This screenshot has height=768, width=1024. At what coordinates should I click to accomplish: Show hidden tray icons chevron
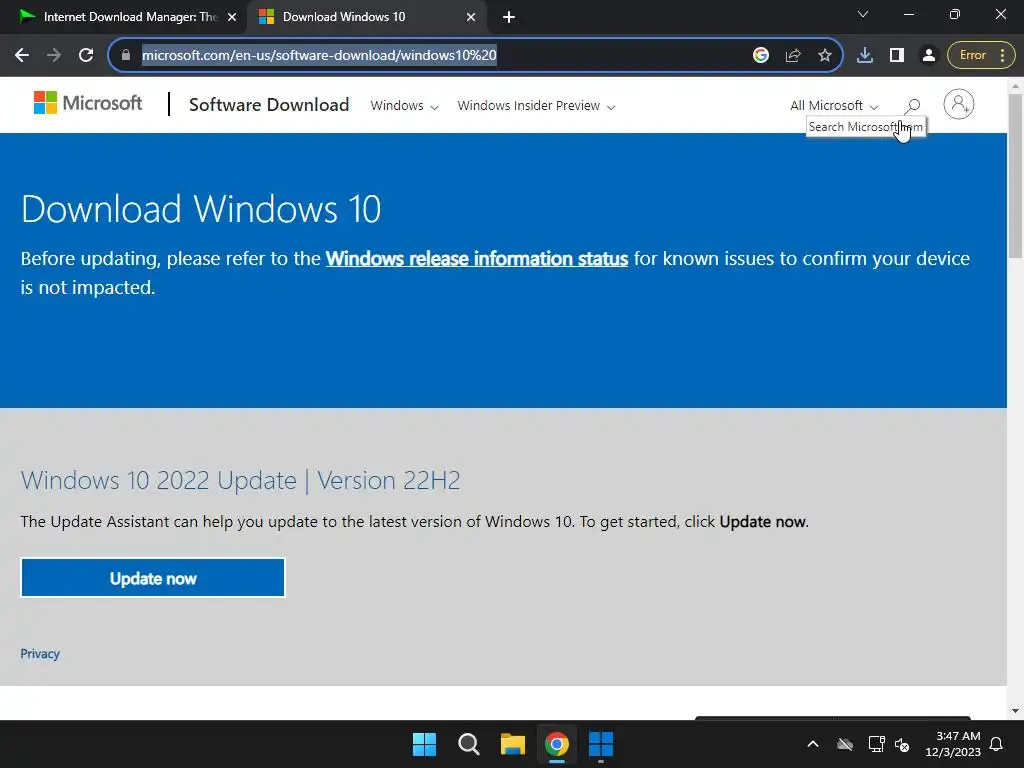pyautogui.click(x=813, y=744)
